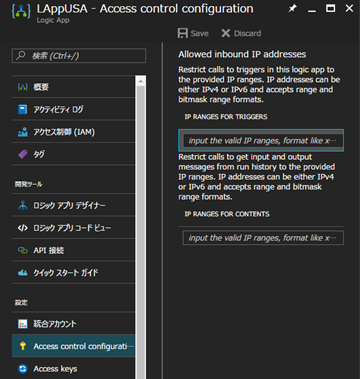The image size is (360, 379).
Task: Click the purple タグ tag icon
Action: pyautogui.click(x=23, y=154)
